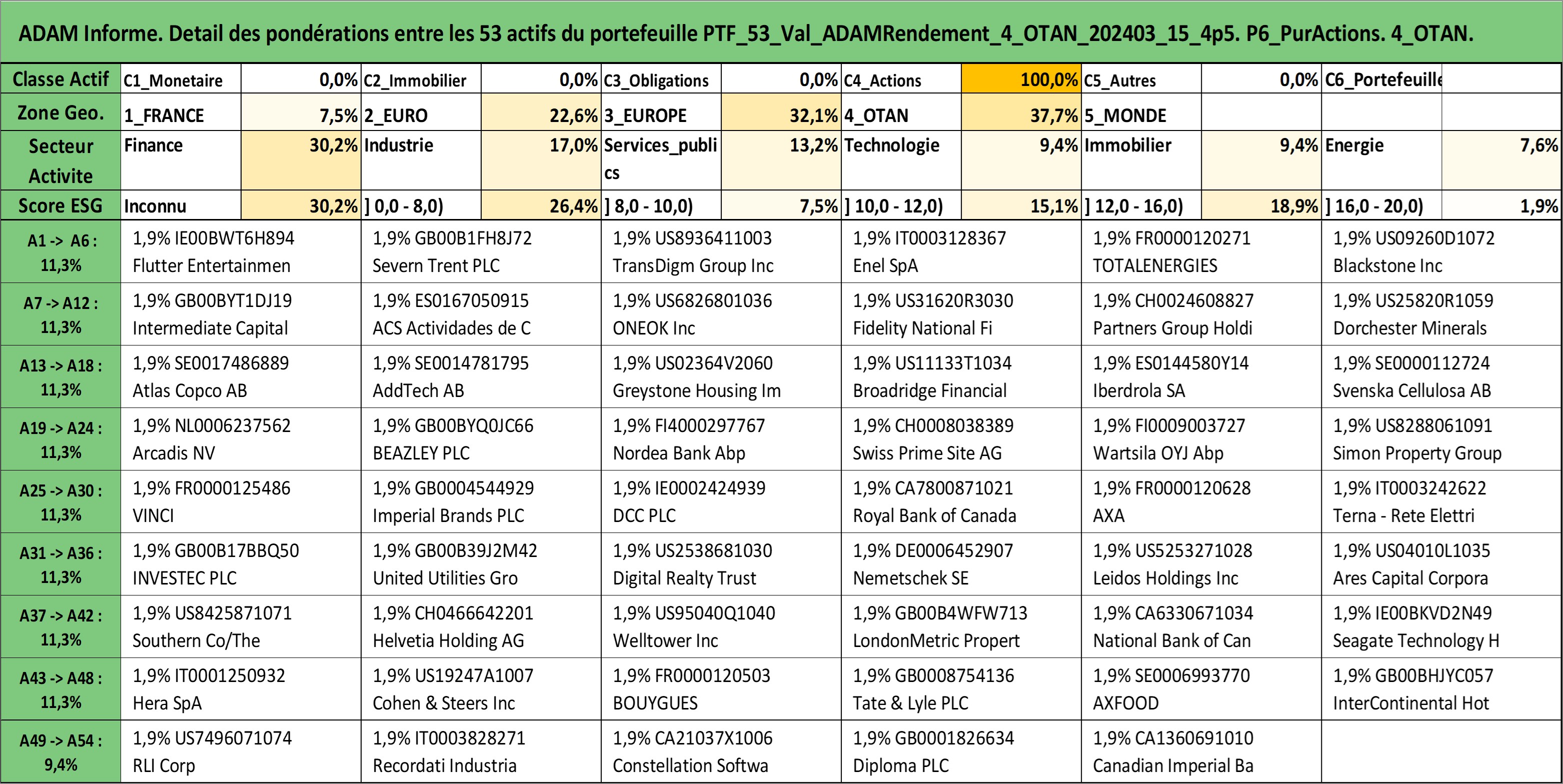Select the '] 12,0 - 16,0)' ESG range
This screenshot has width=1563, height=784.
pos(1141,205)
